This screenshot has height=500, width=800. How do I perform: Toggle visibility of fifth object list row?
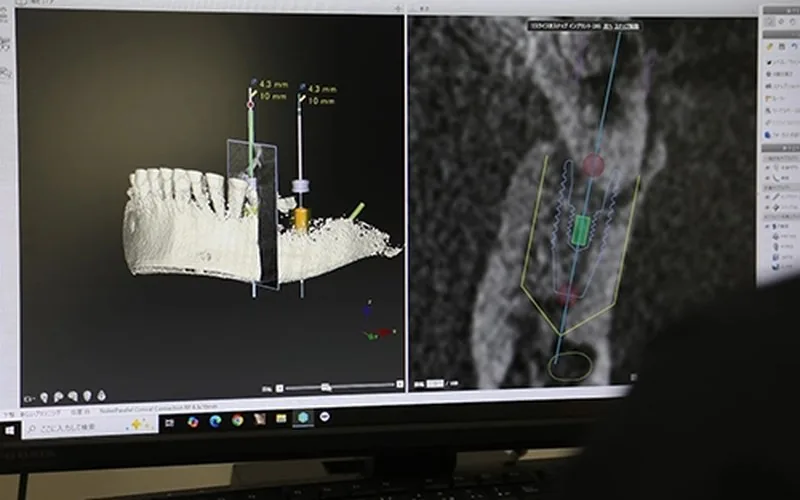point(767,226)
